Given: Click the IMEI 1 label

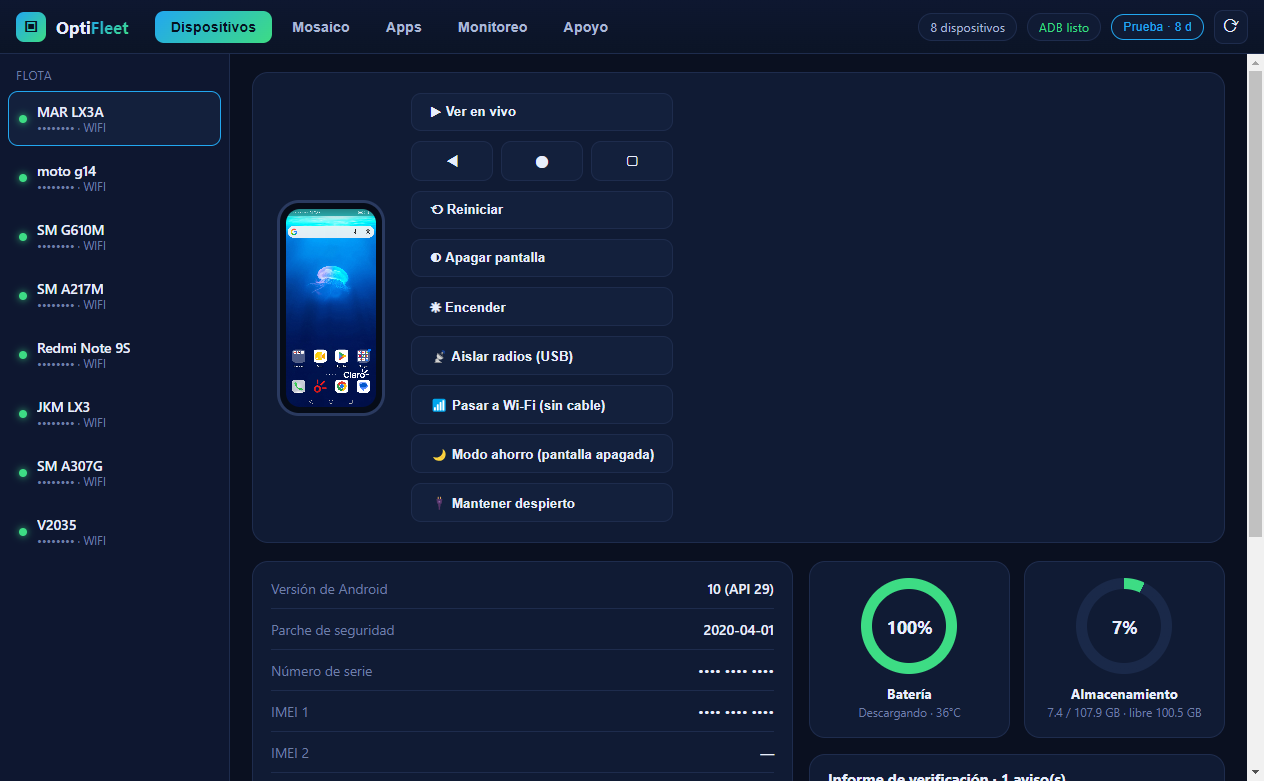Looking at the screenshot, I should [x=290, y=712].
